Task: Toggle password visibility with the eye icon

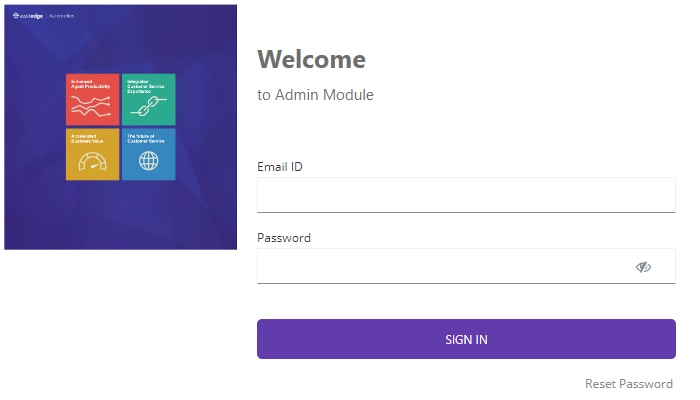Action: pos(643,267)
